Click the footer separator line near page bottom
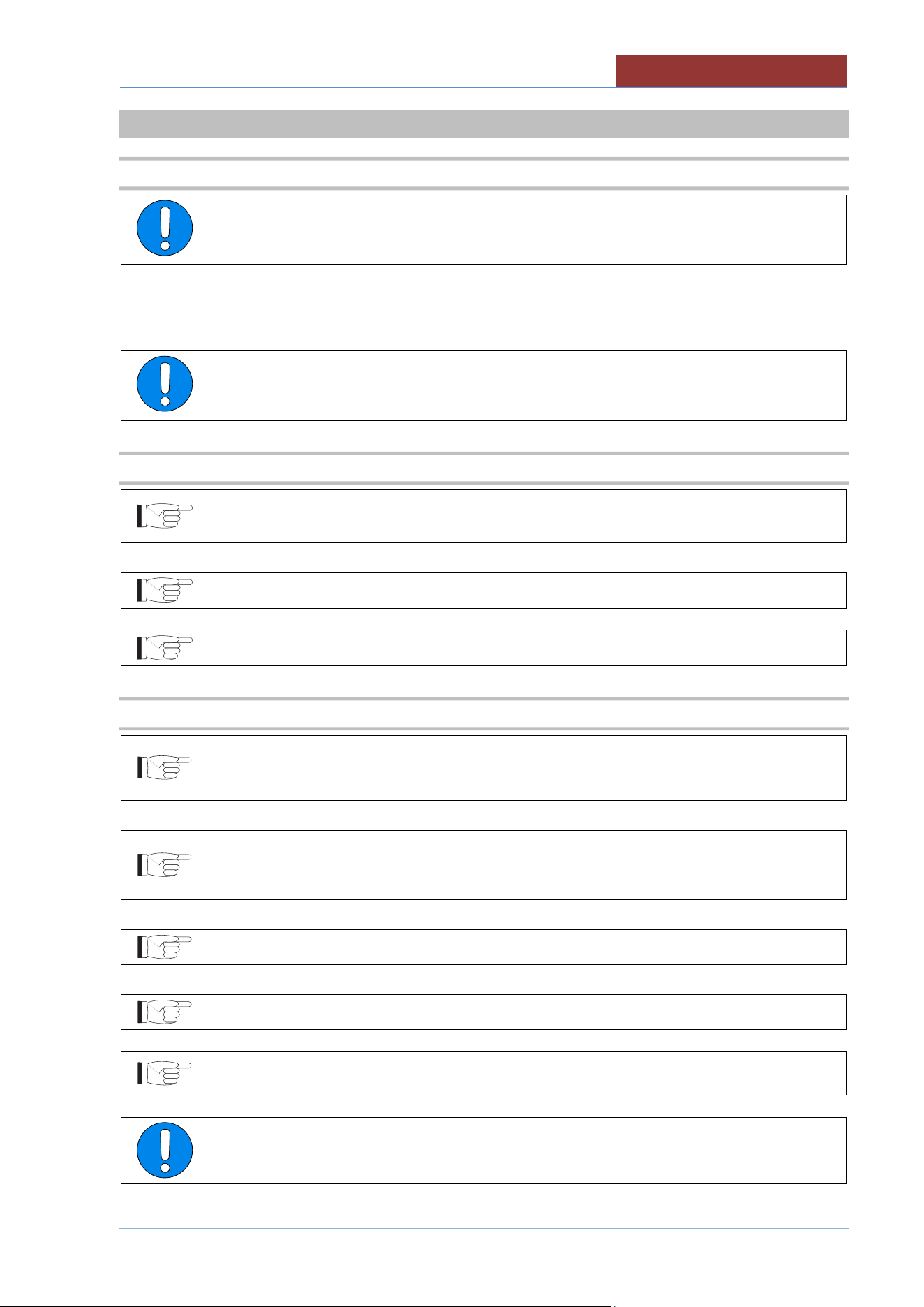Image resolution: width=924 pixels, height=1307 pixels. click(x=483, y=1228)
